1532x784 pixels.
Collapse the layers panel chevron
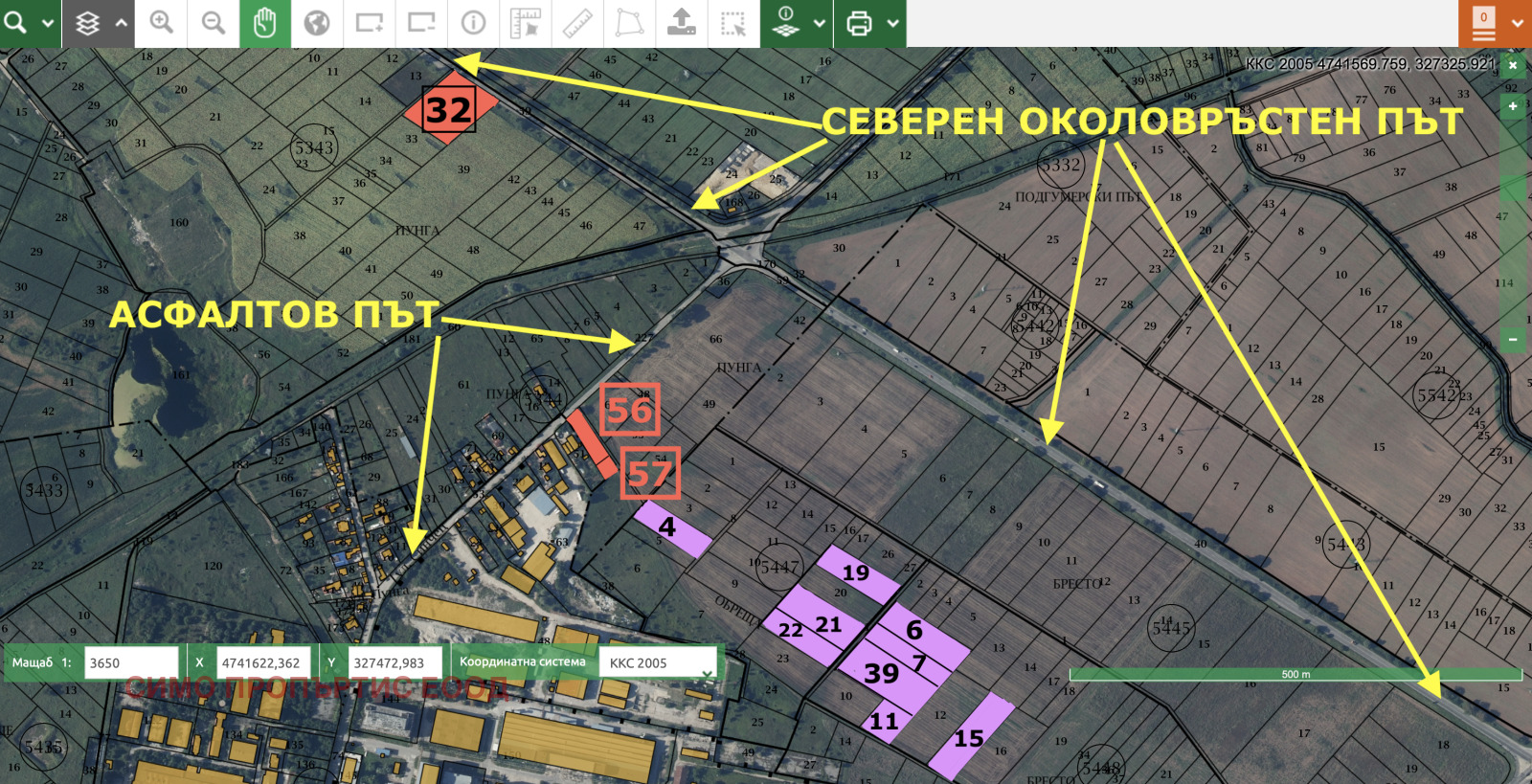(x=122, y=23)
